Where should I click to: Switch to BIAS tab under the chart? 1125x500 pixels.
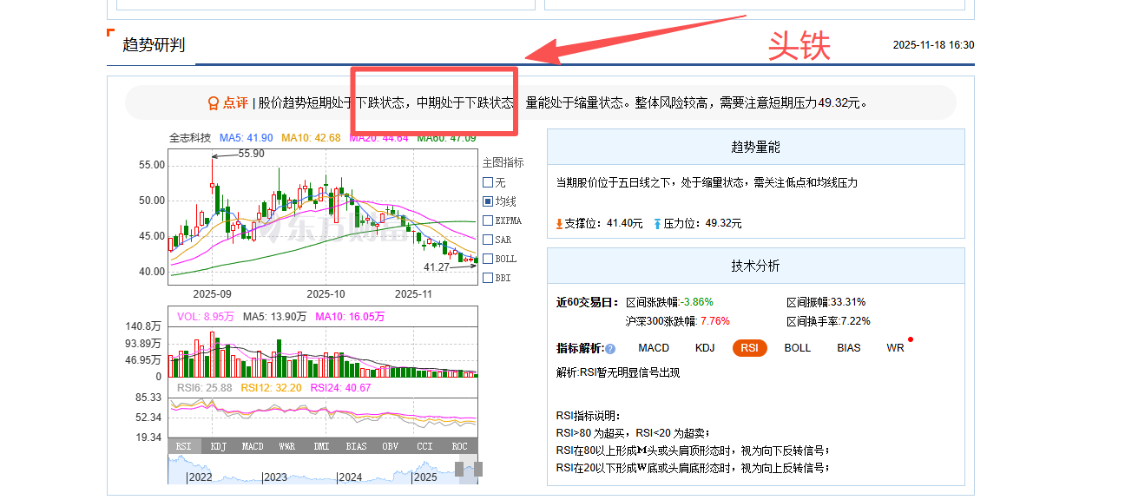[357, 446]
